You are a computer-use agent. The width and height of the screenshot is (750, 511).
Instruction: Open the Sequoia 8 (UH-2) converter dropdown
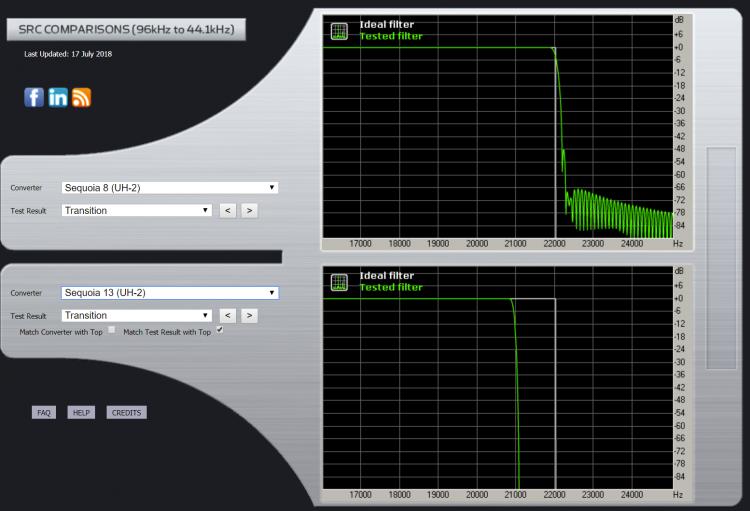tap(170, 188)
